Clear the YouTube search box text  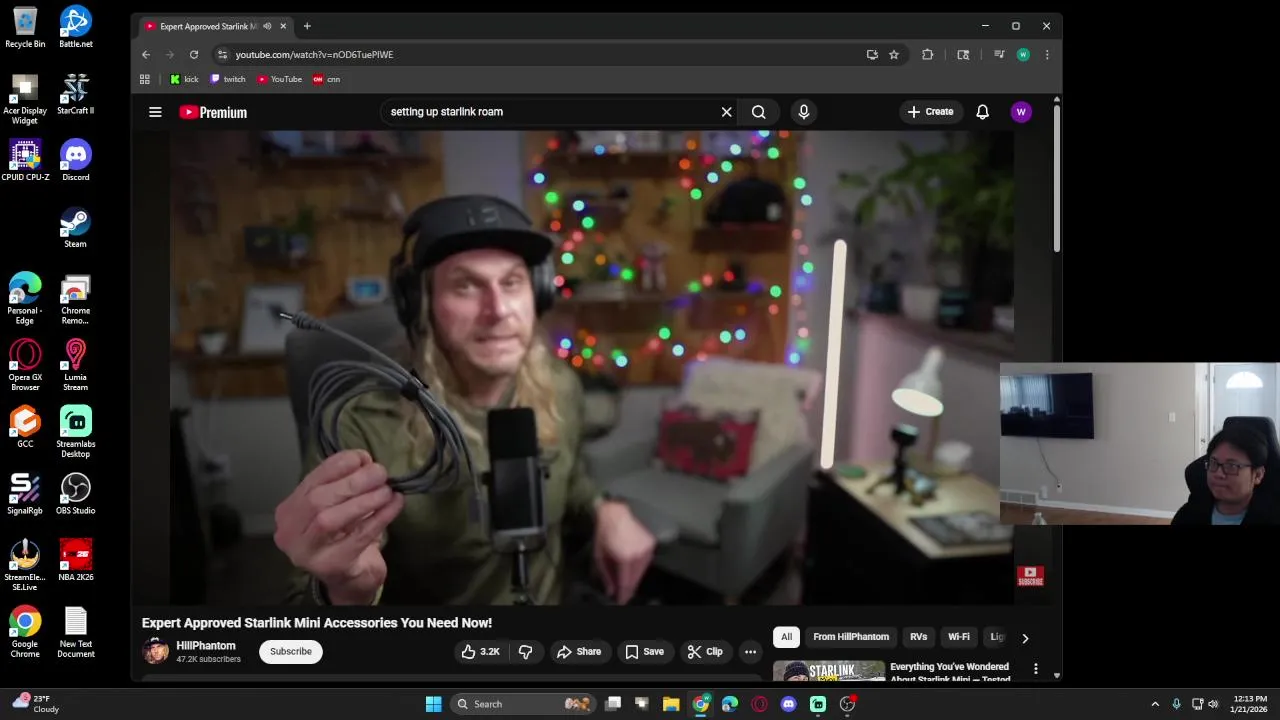727,112
